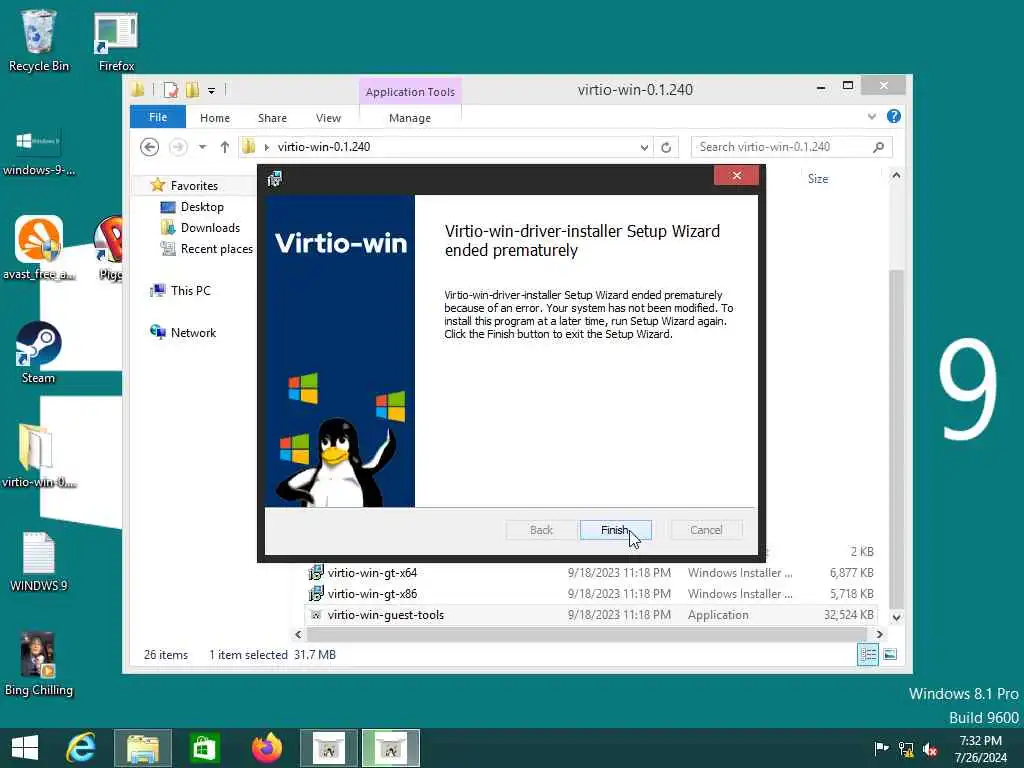Image resolution: width=1024 pixels, height=768 pixels.
Task: Click the address bar folder path arrow
Action: tap(266, 148)
